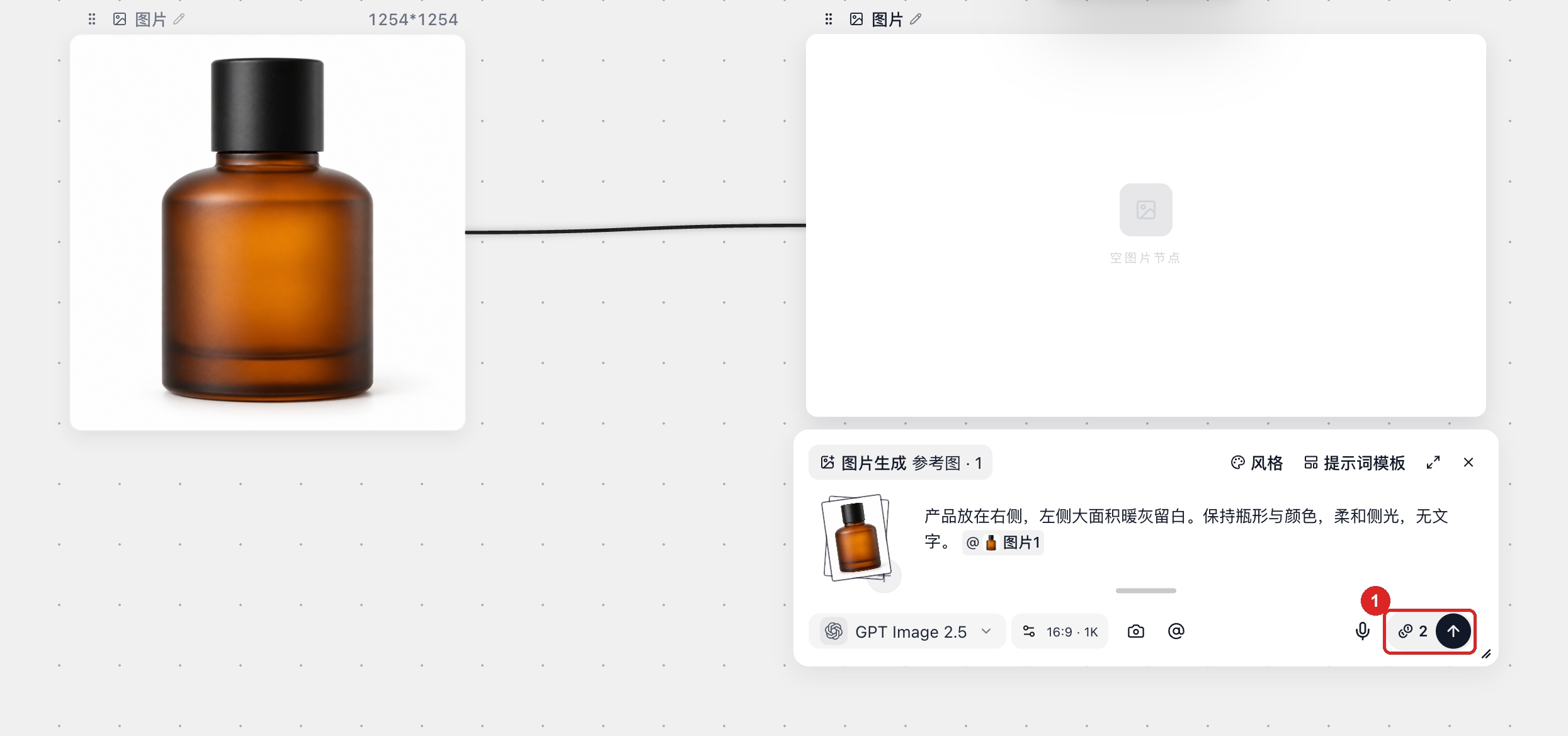Open 提示词模板 prompt templates

(x=1355, y=463)
